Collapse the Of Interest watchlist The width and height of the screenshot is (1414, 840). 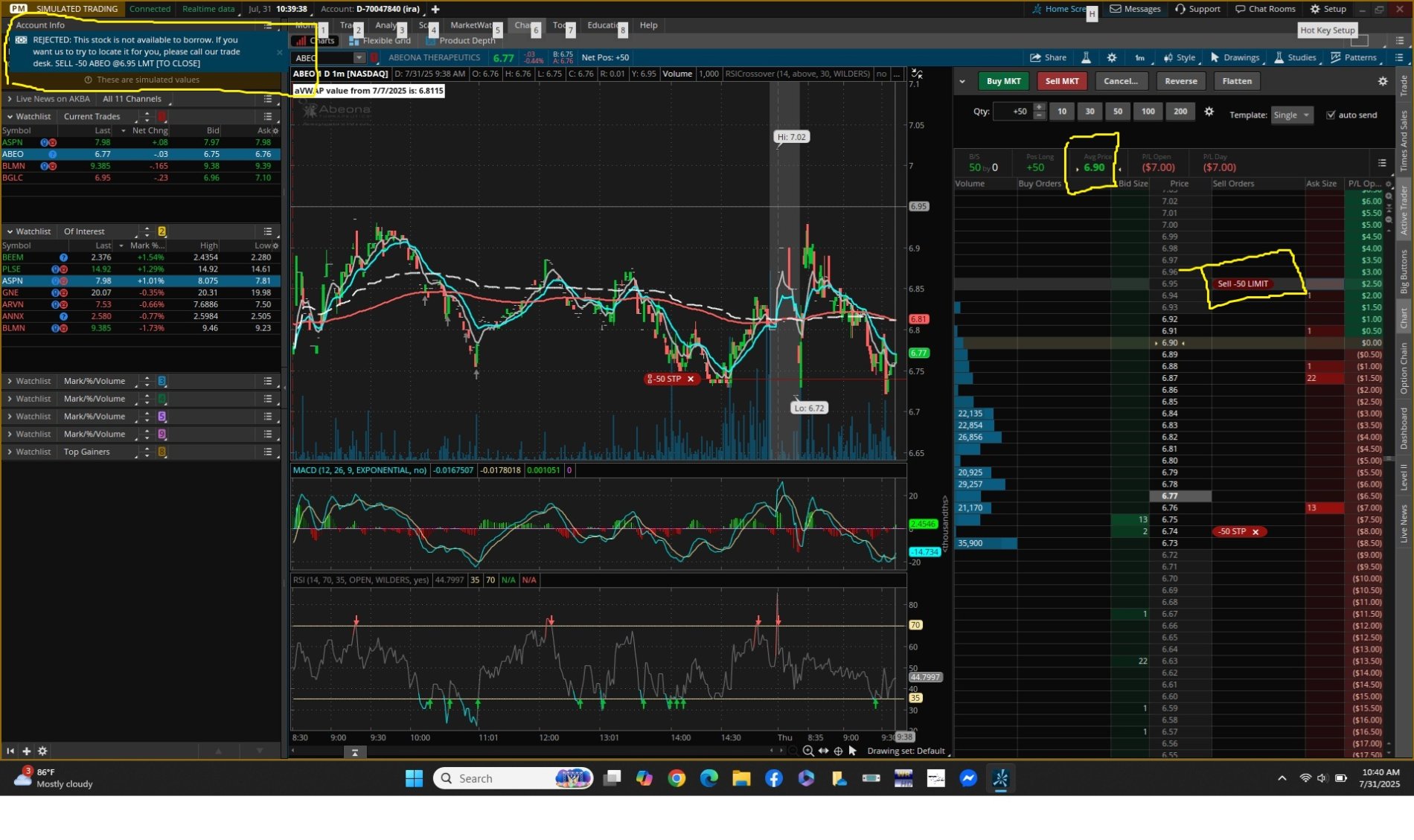[x=9, y=231]
